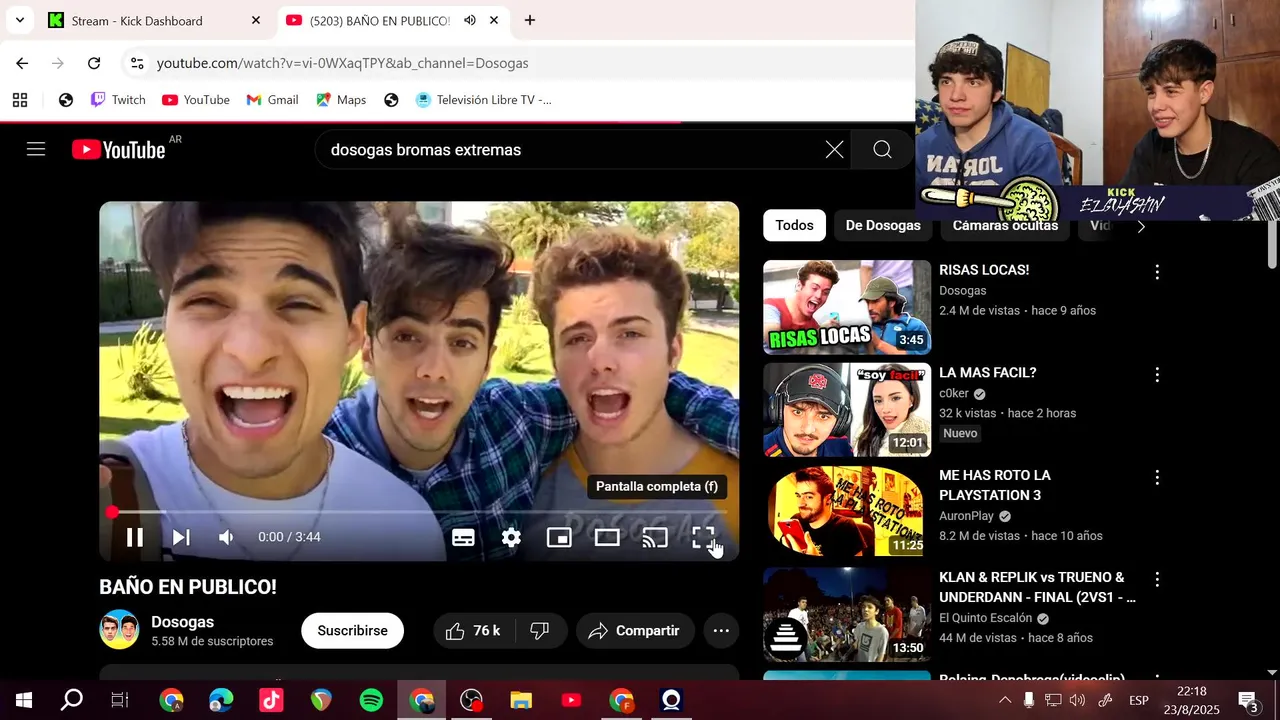Run search with magnifier button
1280x720 pixels.
(882, 150)
